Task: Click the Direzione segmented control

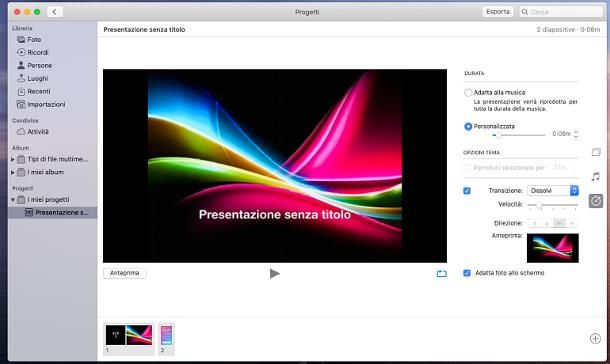Action: (552, 223)
